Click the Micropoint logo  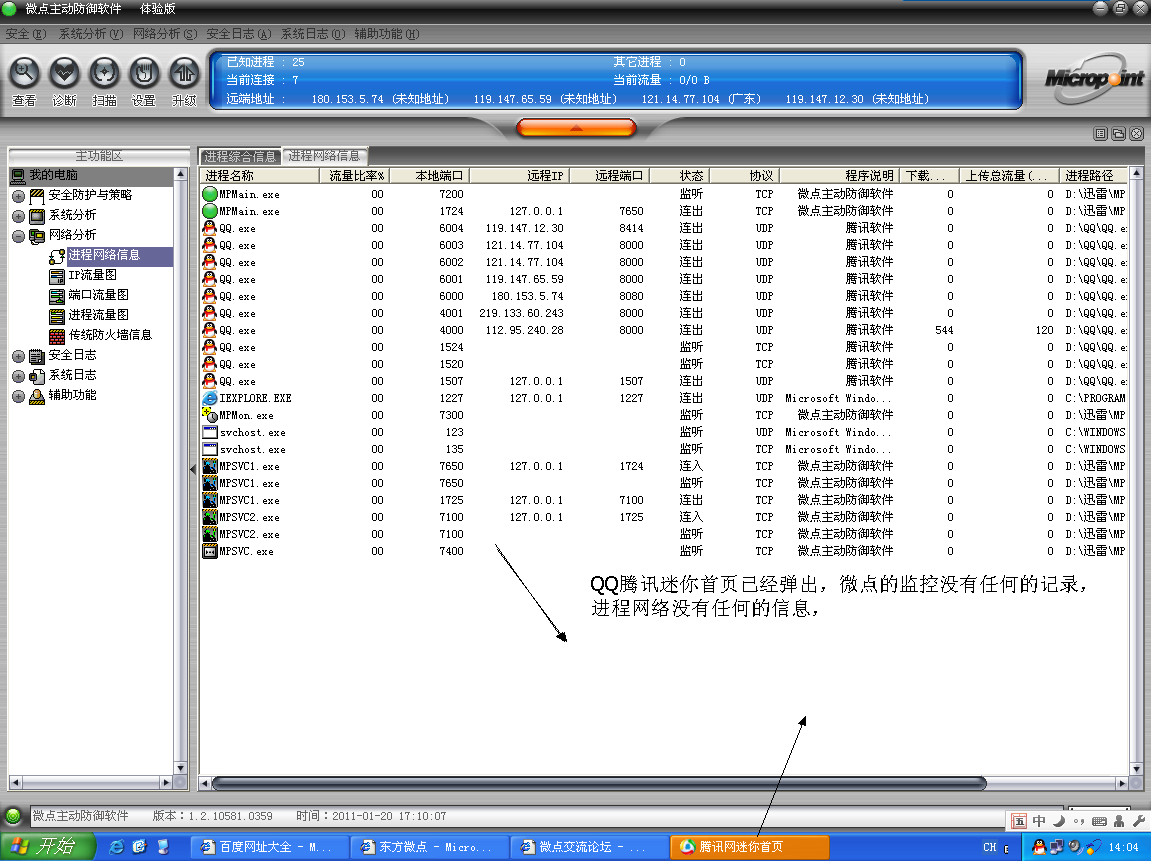coord(1094,77)
